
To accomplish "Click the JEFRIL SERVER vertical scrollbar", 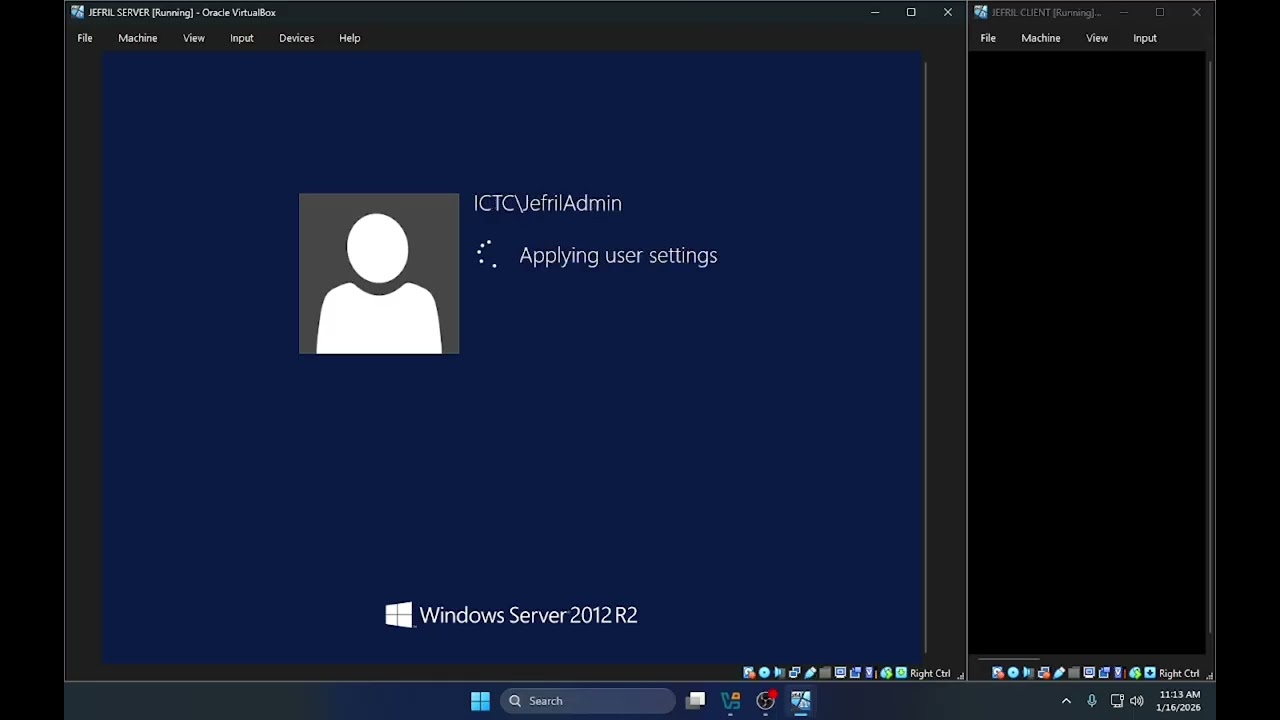I will click(x=926, y=358).
